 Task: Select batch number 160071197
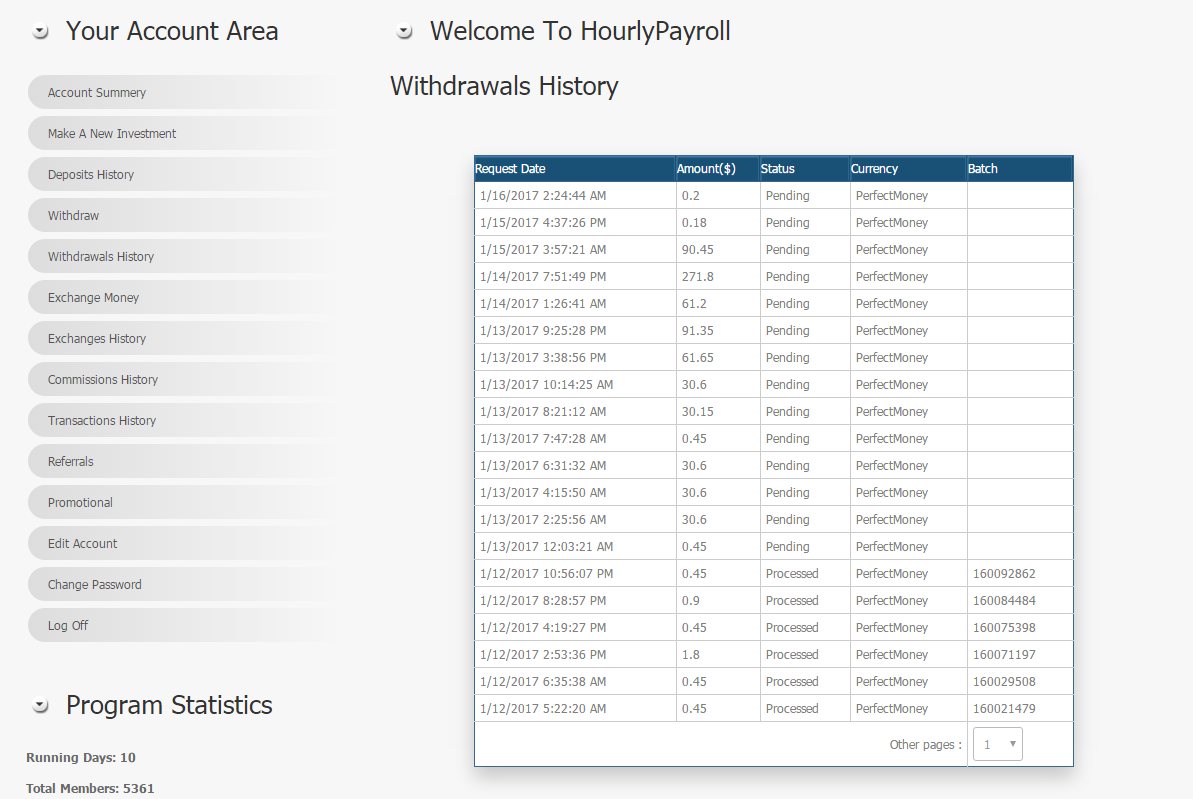(x=1004, y=654)
